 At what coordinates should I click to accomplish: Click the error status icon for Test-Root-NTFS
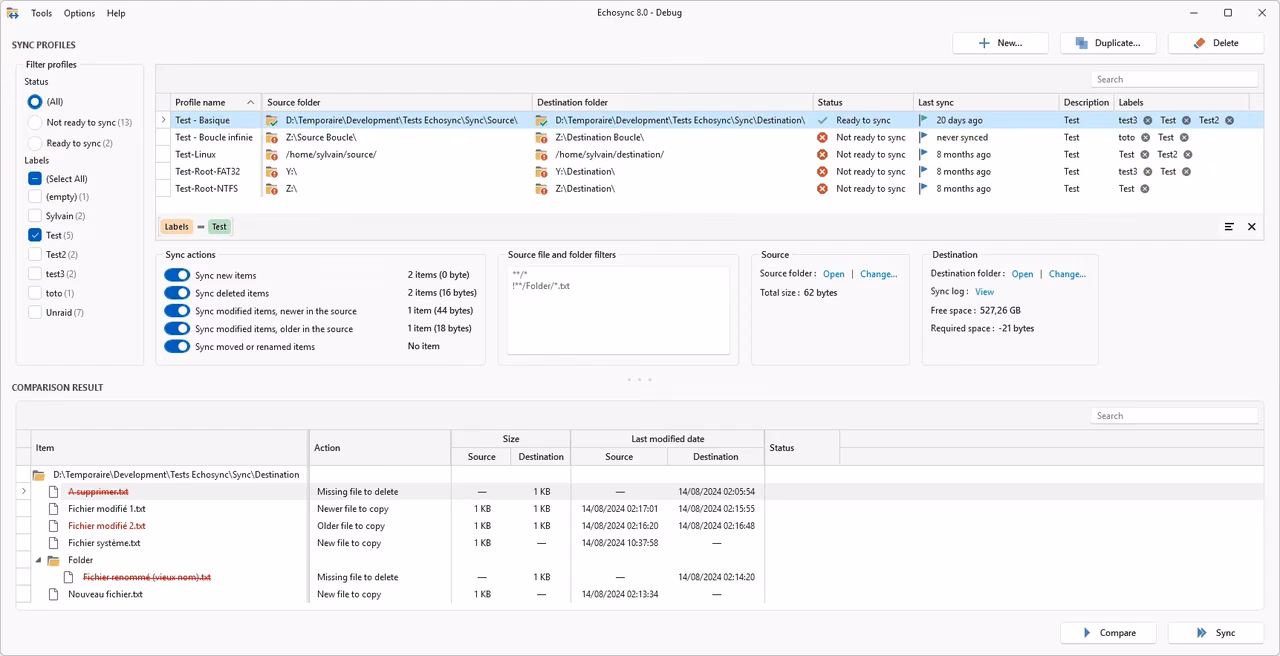[823, 188]
